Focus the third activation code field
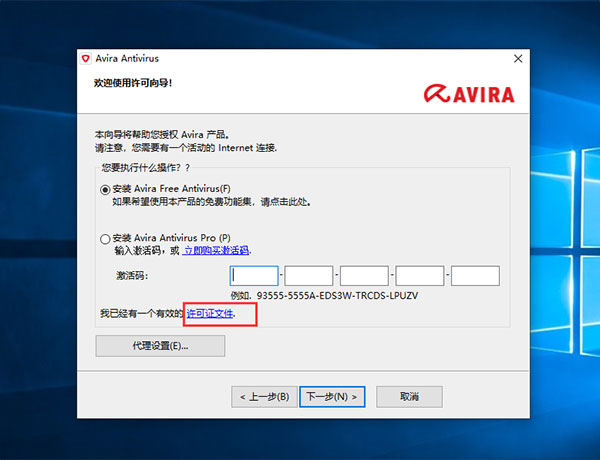The width and height of the screenshot is (600, 460). [364, 276]
